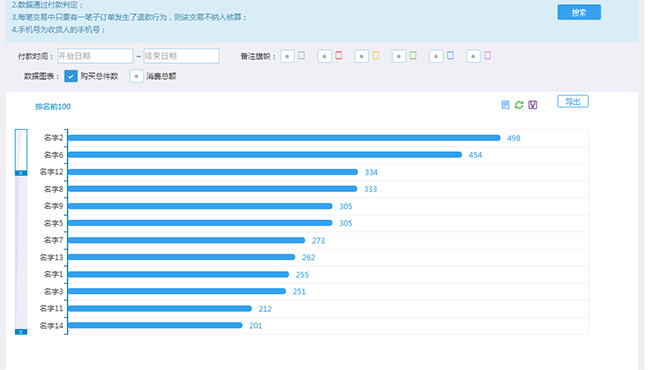Click the 结束日期 end date field
The image size is (650, 370).
coord(182,56)
